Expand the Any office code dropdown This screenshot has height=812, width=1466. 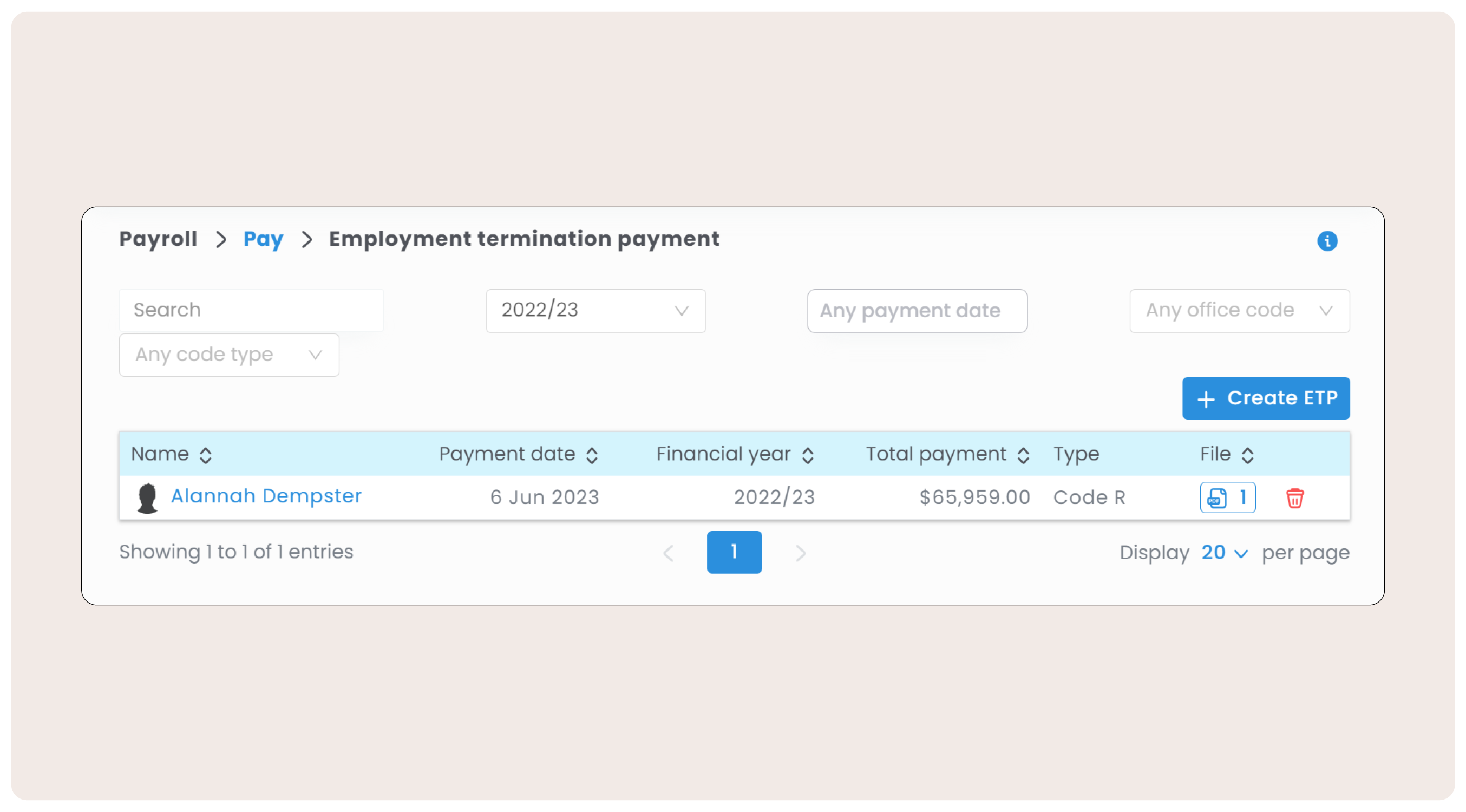click(1239, 311)
